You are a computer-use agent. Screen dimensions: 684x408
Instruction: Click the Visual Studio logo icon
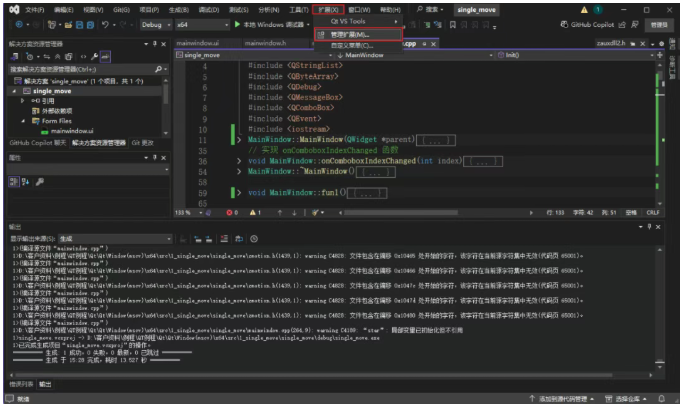tap(14, 9)
